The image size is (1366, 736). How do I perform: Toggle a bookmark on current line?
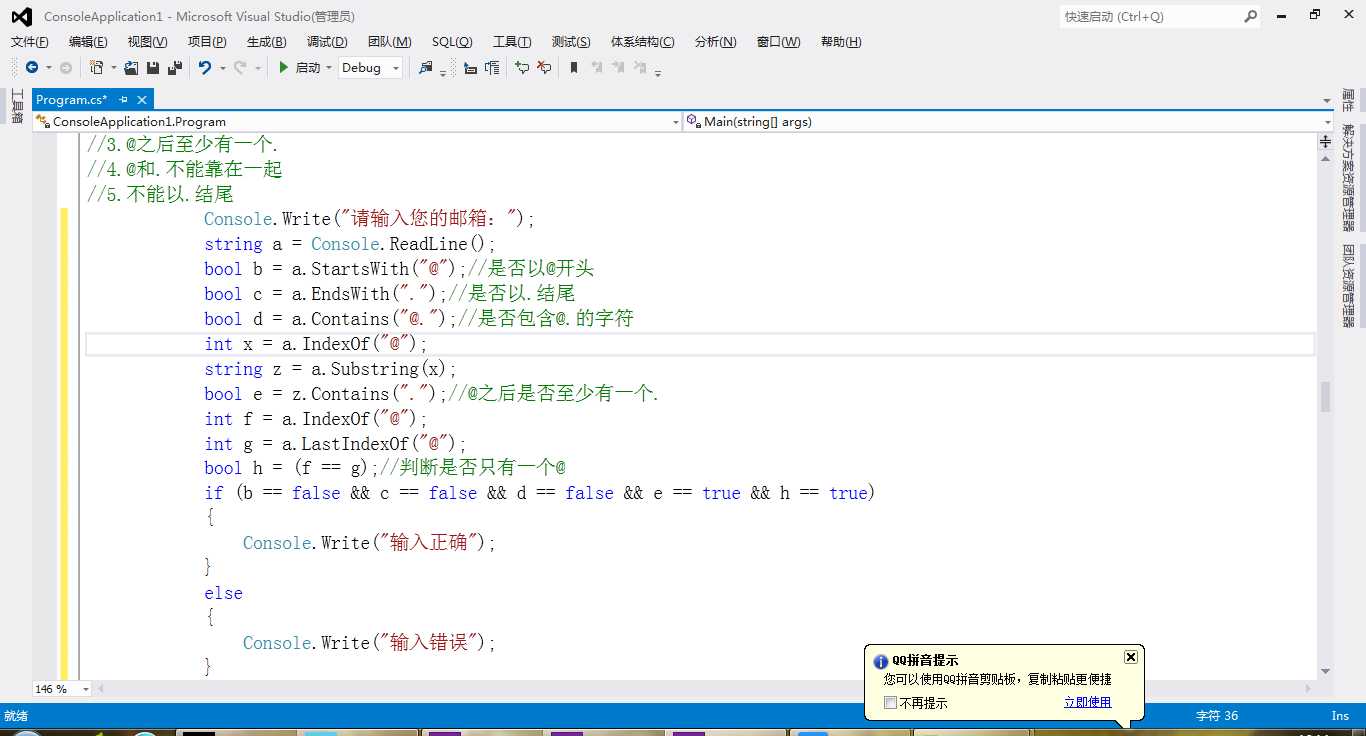574,68
